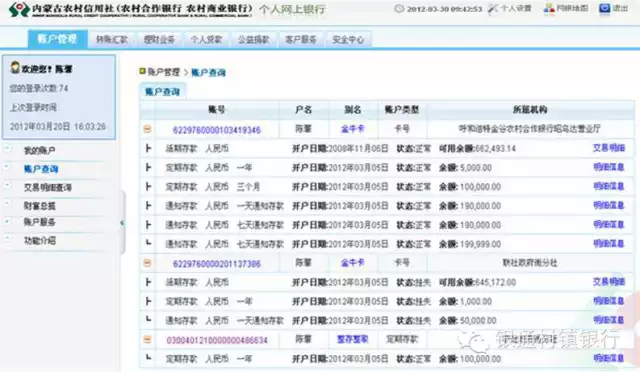Open 明细信息 in the last table row
This screenshot has width=640, height=372.
point(609,359)
